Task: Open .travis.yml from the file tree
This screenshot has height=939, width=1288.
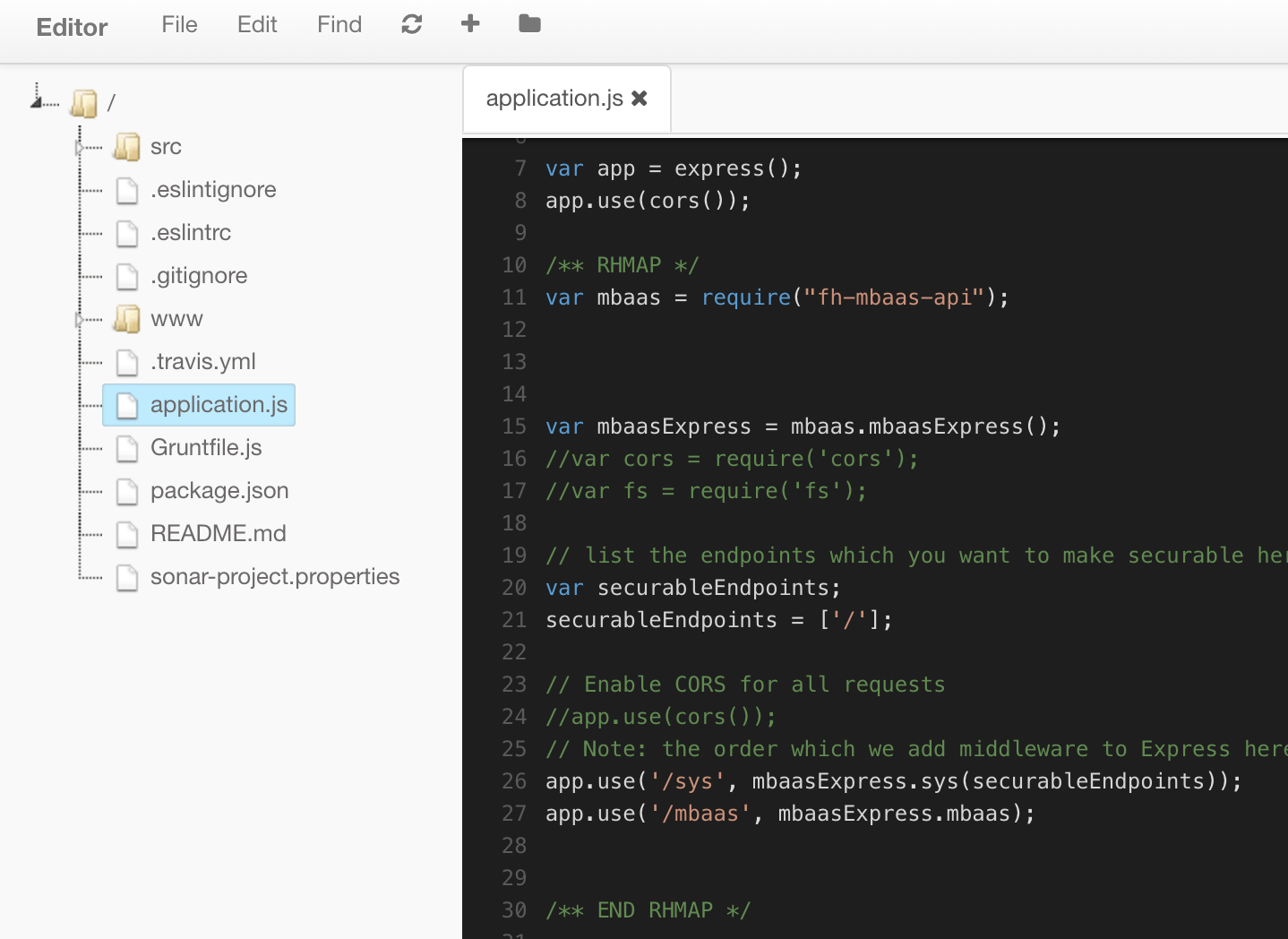Action: pyautogui.click(x=203, y=362)
